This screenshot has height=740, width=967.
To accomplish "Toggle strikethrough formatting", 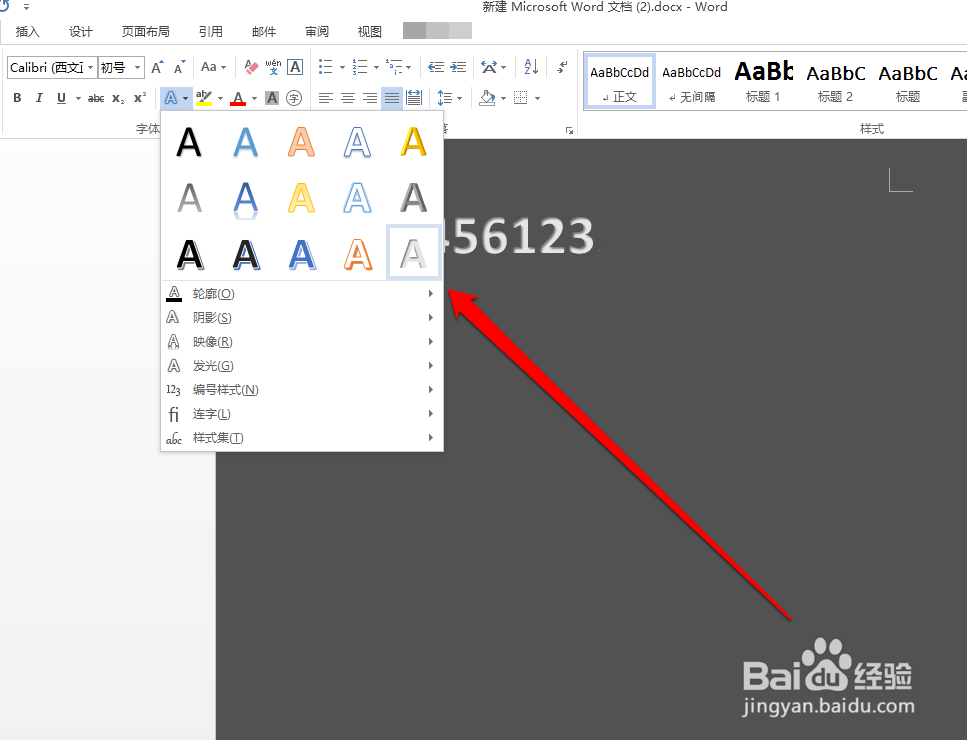I will [96, 98].
